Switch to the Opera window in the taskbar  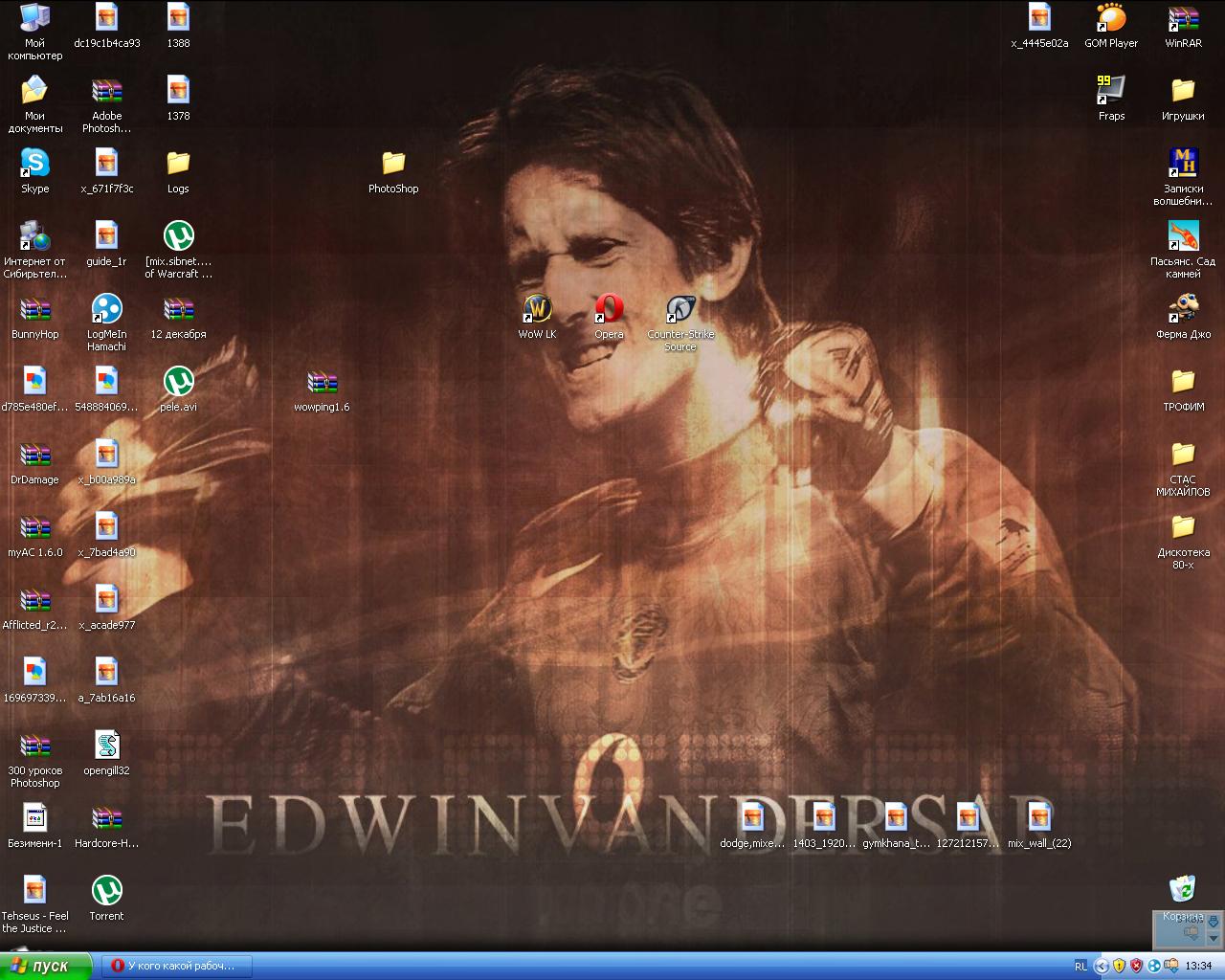click(176, 966)
